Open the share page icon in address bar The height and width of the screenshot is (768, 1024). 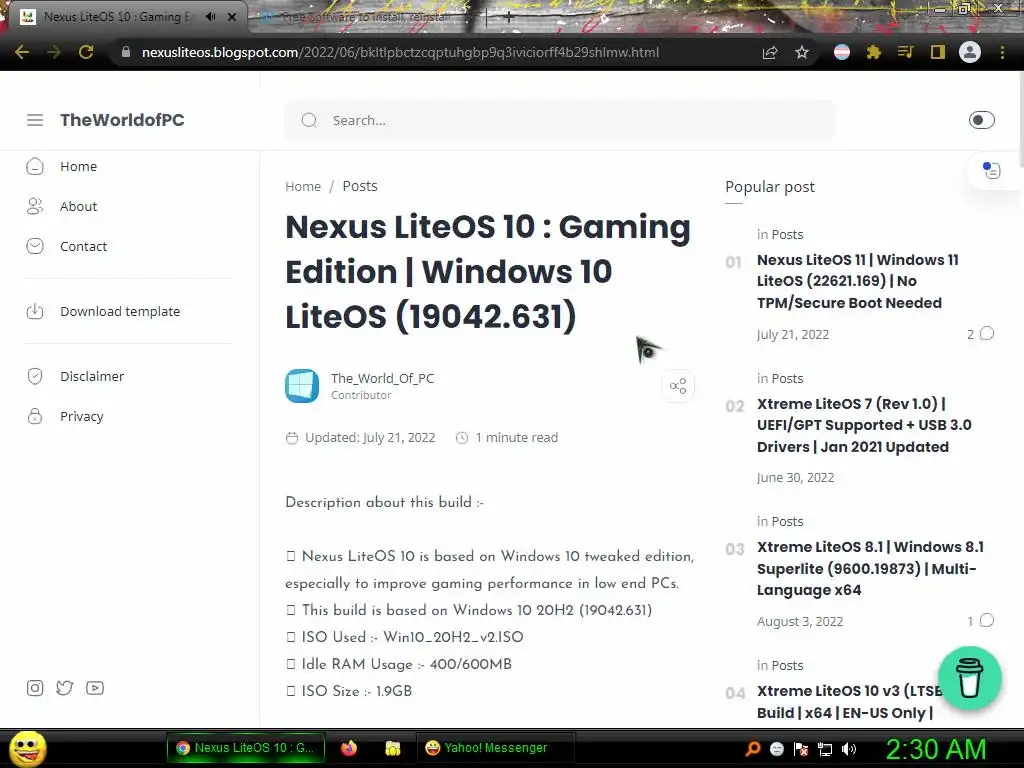click(x=770, y=52)
